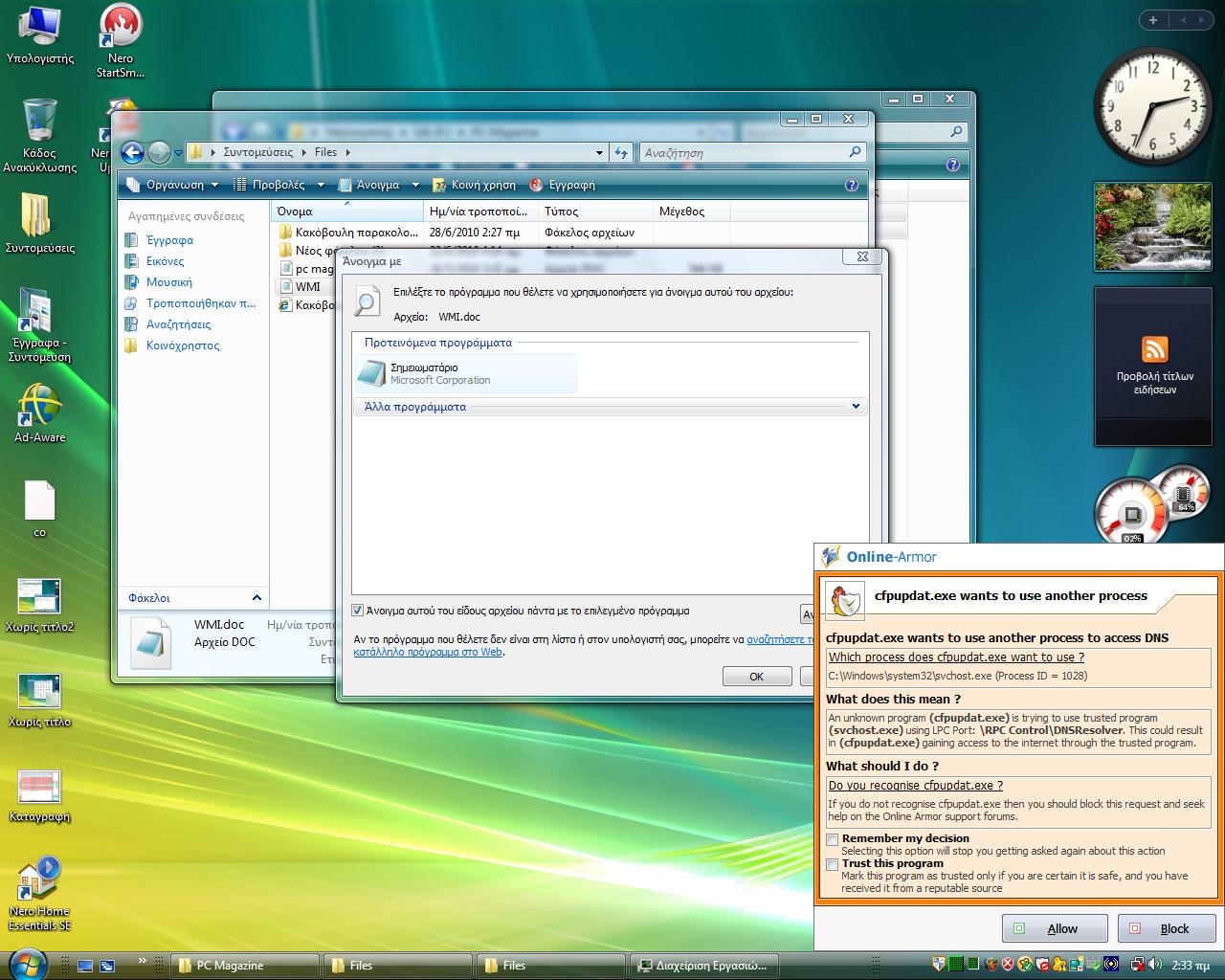The width and height of the screenshot is (1225, 980).
Task: Open the Nero StartSmart desktop shortcut
Action: point(121,40)
